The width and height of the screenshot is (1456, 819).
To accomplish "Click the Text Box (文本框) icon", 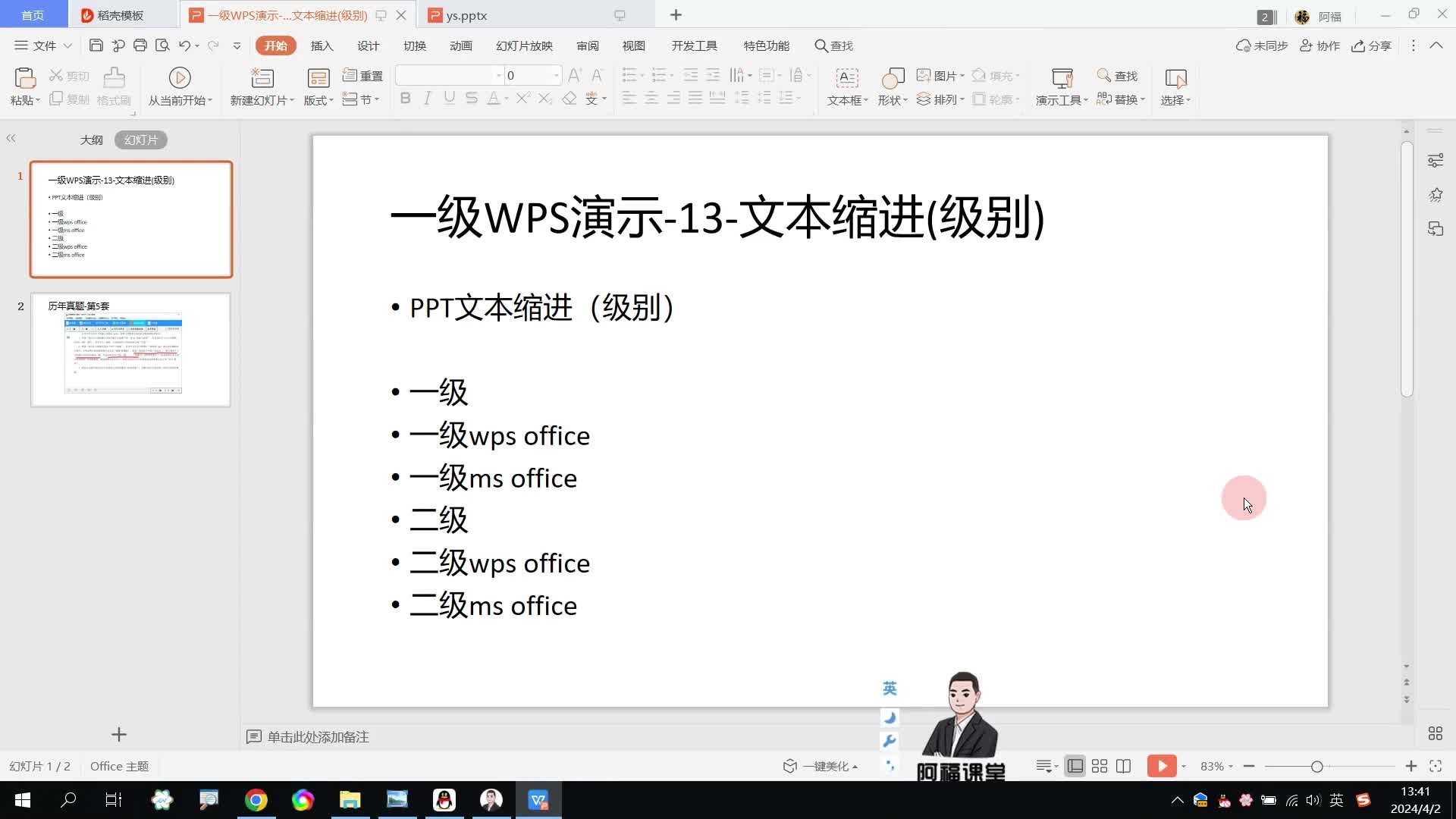I will pyautogui.click(x=846, y=77).
